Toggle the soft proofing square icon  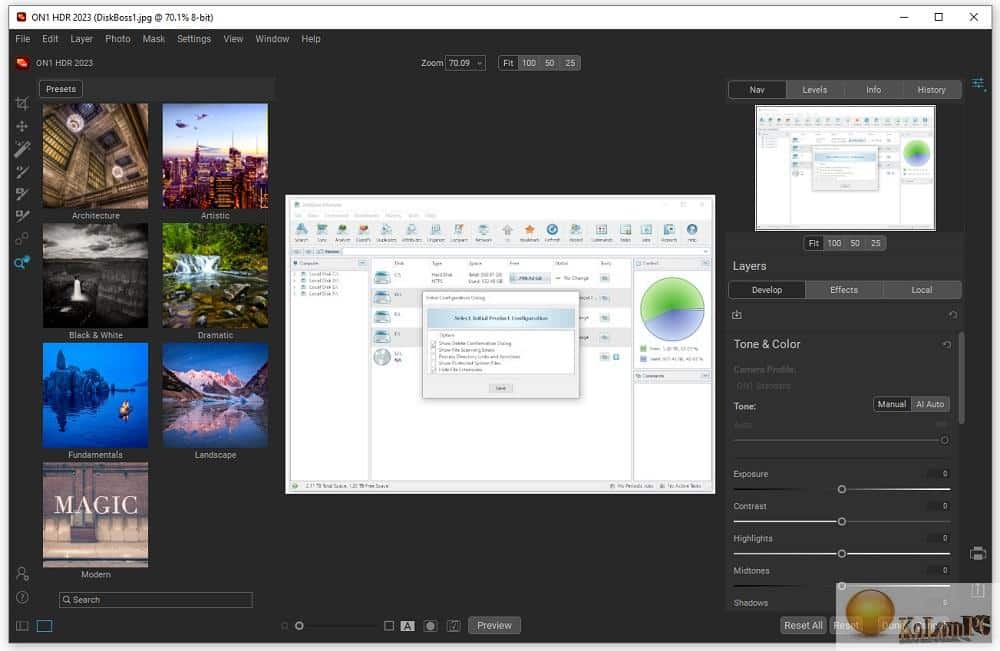389,626
